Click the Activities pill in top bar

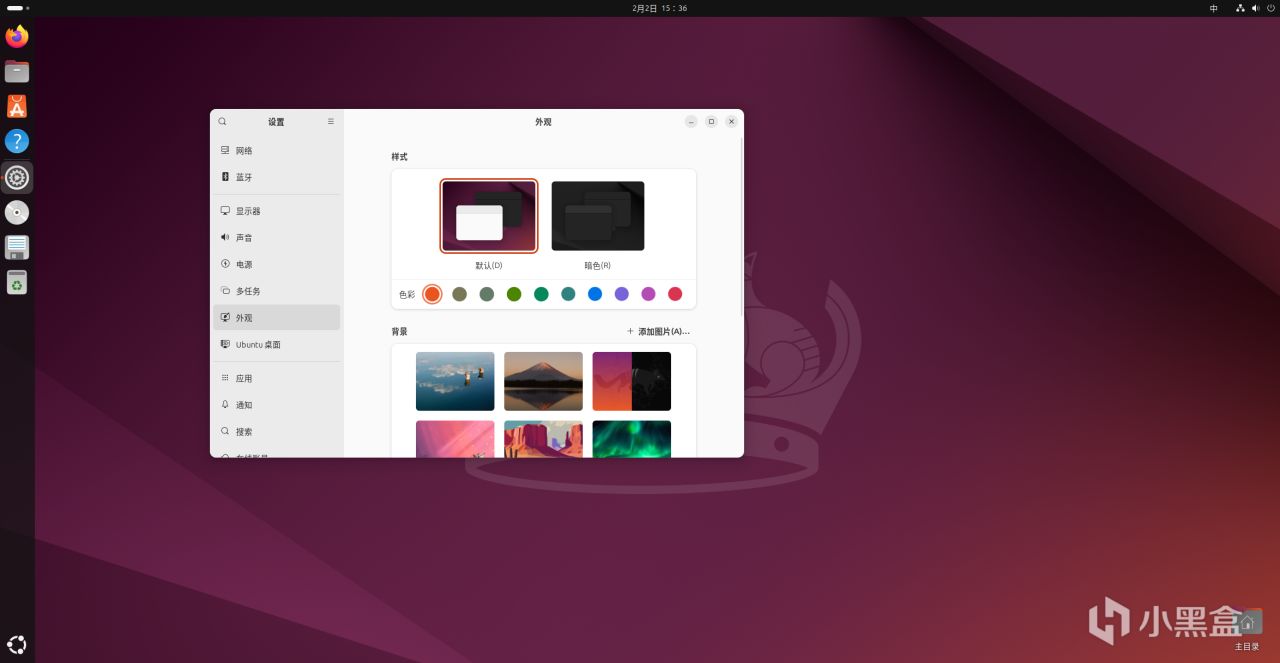[15, 8]
